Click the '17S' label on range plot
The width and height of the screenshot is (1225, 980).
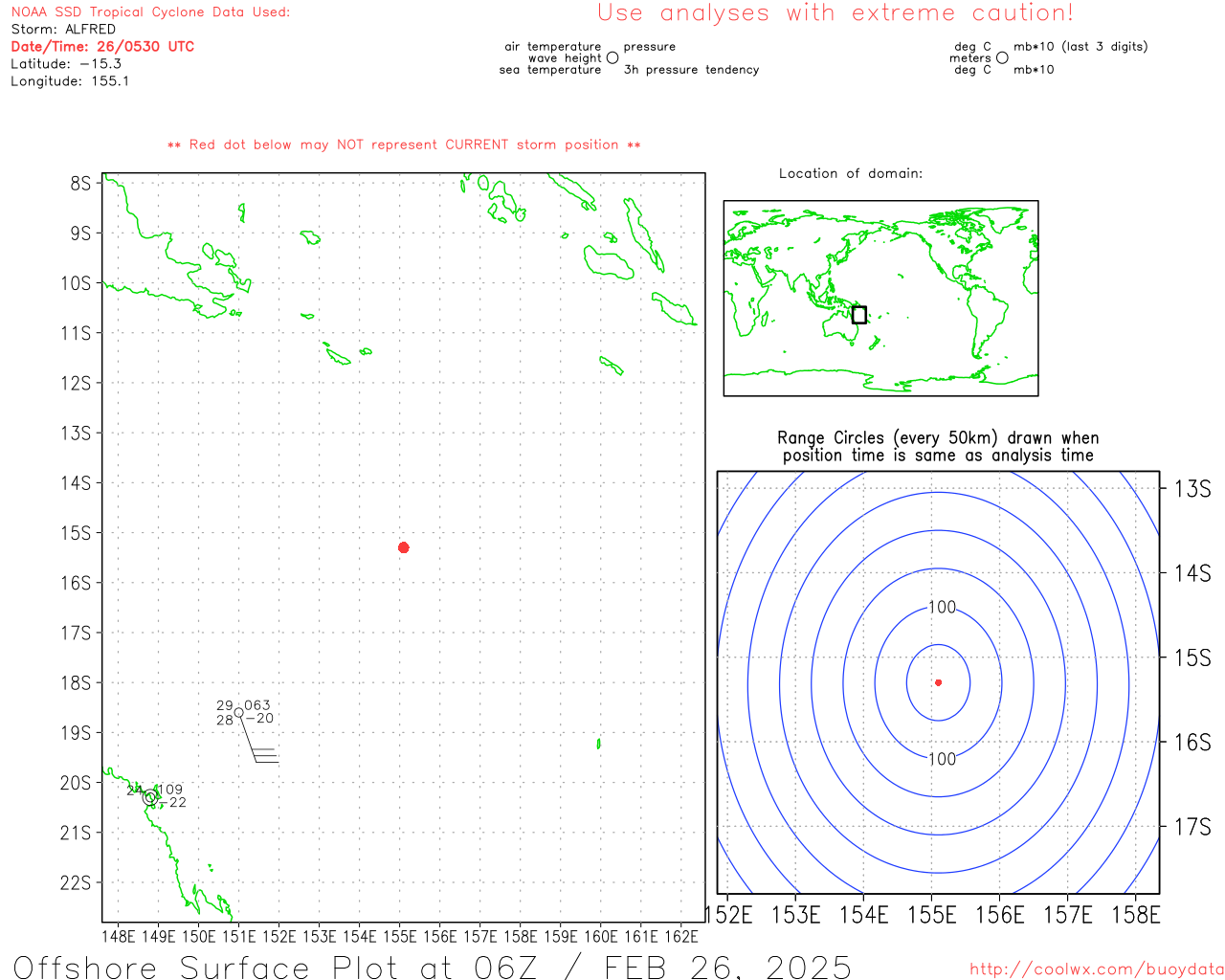click(1192, 827)
